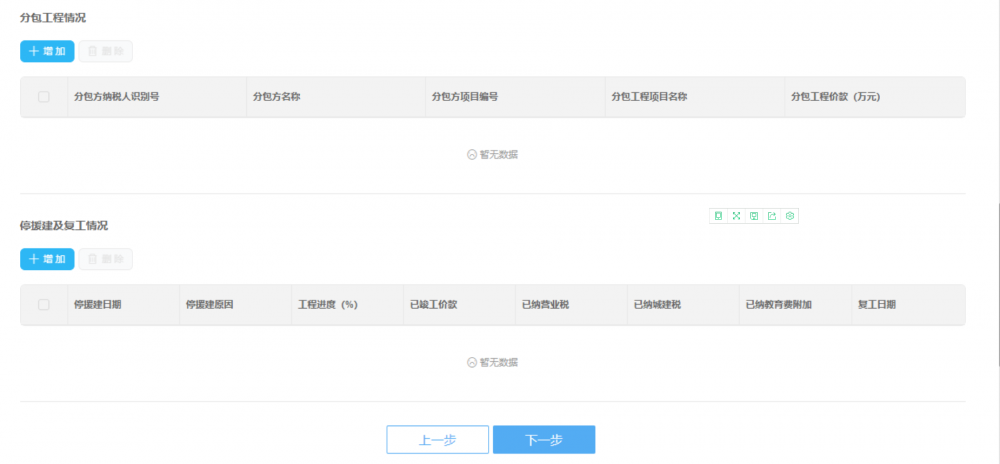Image resolution: width=1000 pixels, height=464 pixels.
Task: Go back with the 上一步 button
Action: point(438,440)
